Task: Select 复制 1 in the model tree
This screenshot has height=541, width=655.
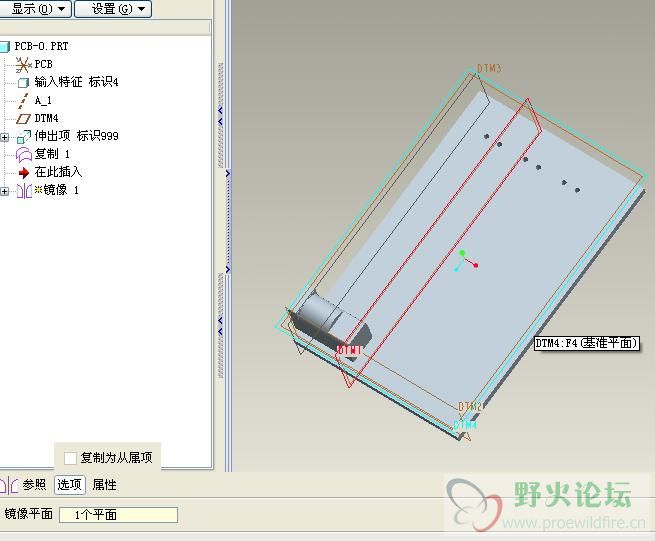Action: pos(52,154)
